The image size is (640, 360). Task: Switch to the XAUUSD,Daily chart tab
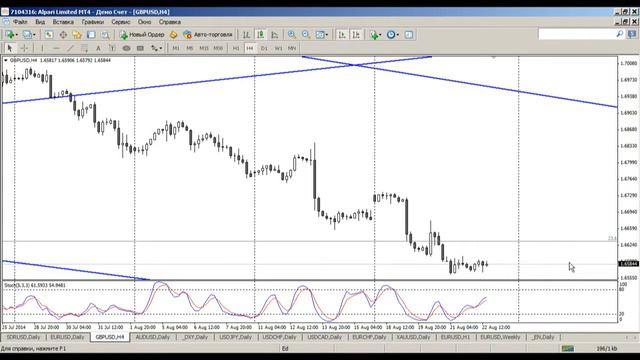(413, 337)
